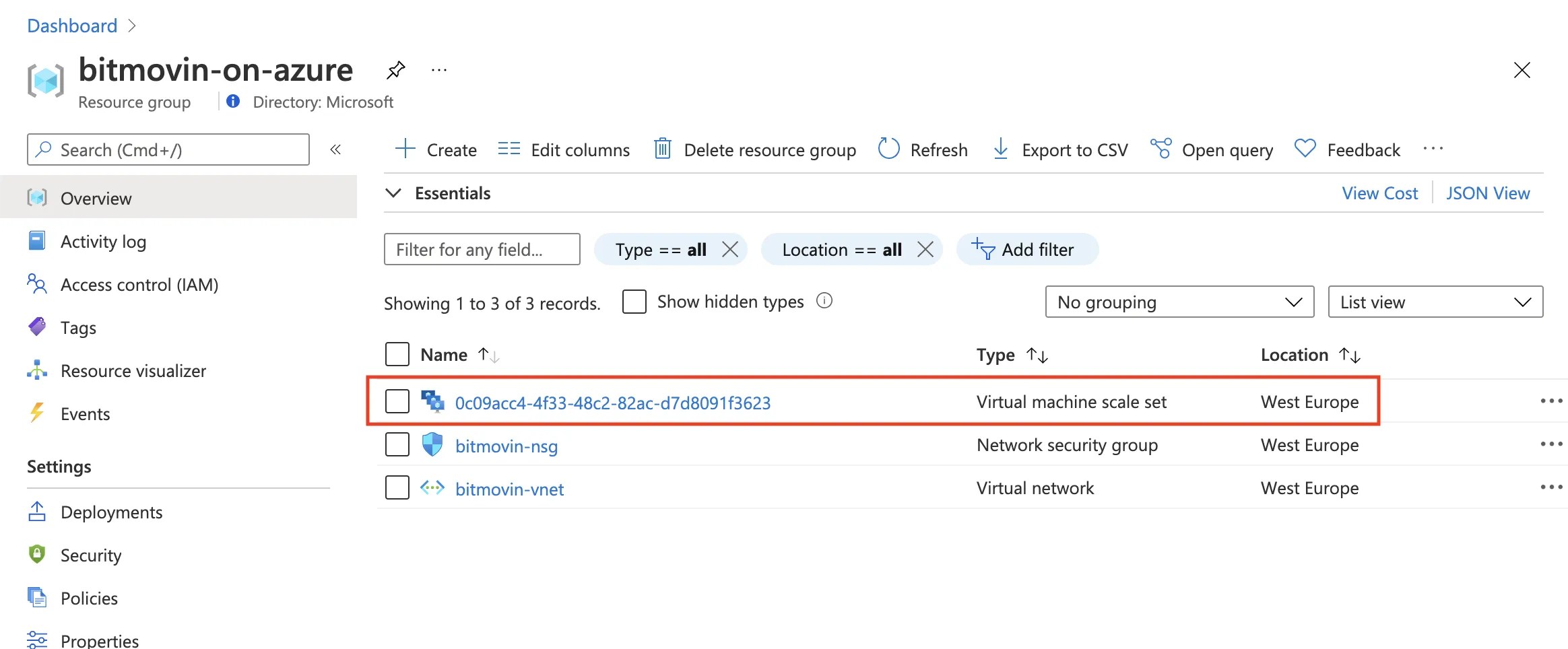
Task: Click 'Network security group' type cell
Action: [1068, 445]
